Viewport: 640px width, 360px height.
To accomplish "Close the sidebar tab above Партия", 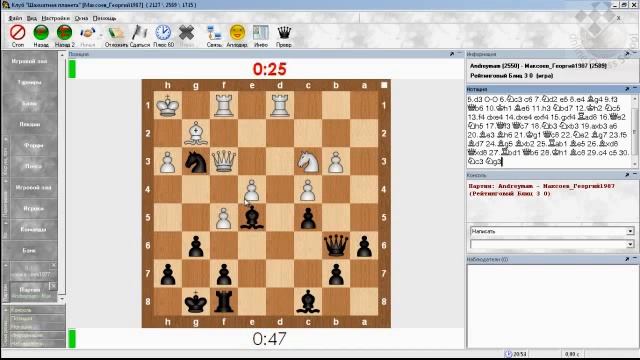I will point(53,265).
